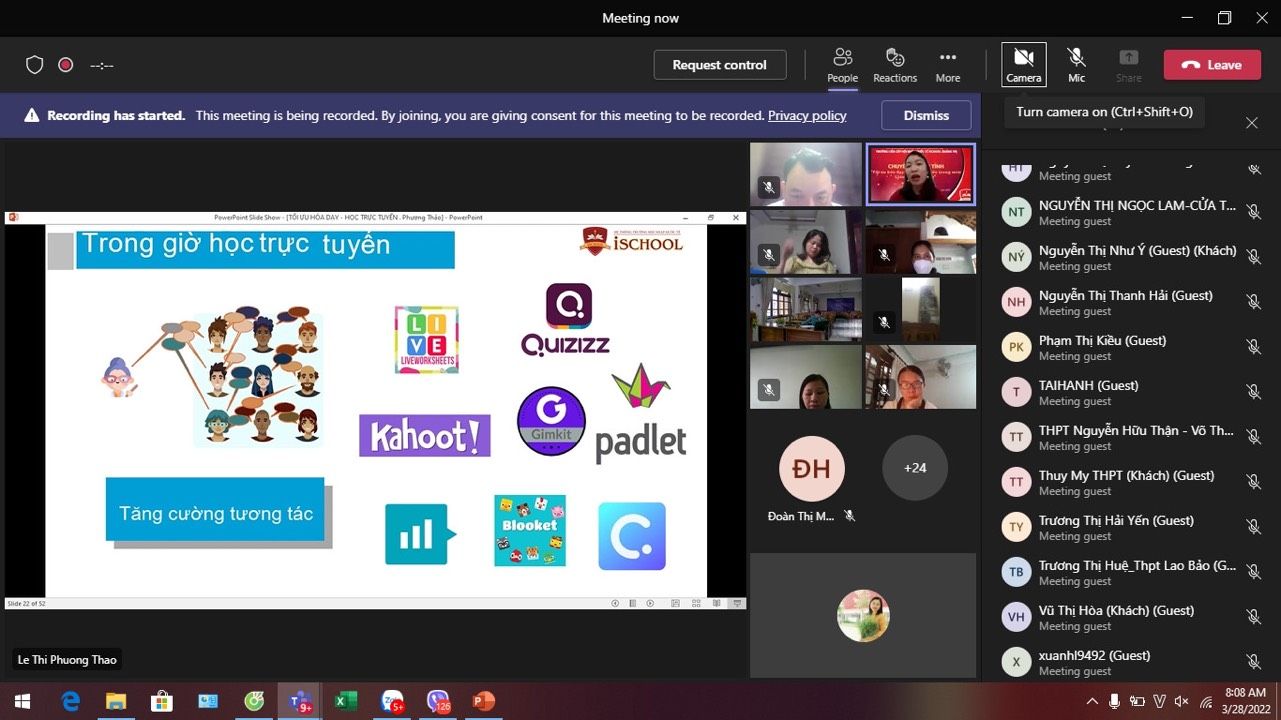Screen dimensions: 1281x720
Task: Click mic icon beside Vũ Thị Hòa
Action: click(x=1254, y=617)
